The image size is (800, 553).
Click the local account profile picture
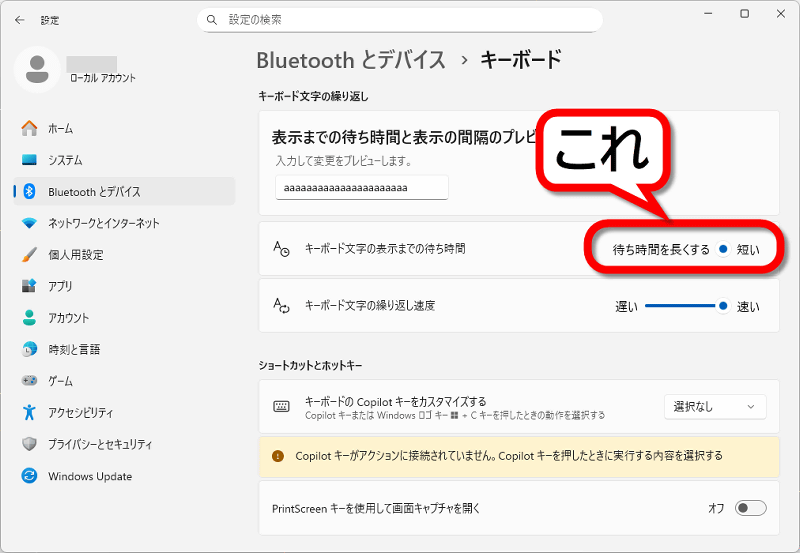(38, 69)
